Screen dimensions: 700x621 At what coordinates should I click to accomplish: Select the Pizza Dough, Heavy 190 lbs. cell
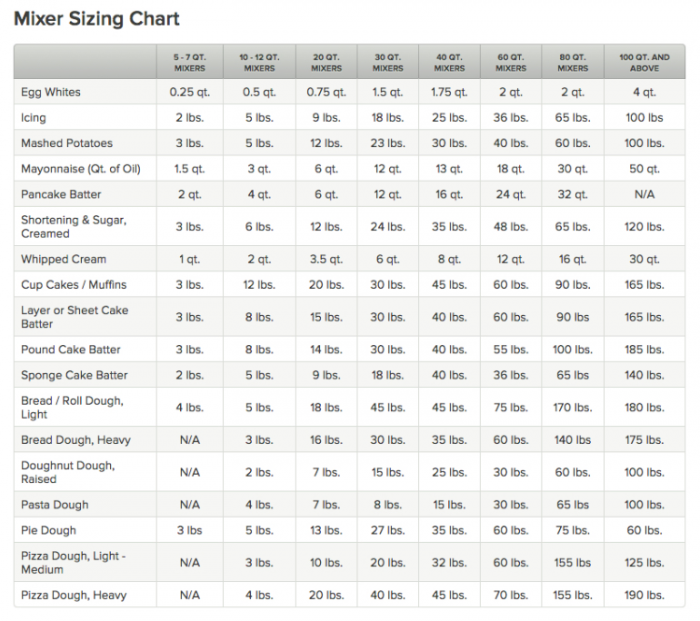pyautogui.click(x=644, y=595)
